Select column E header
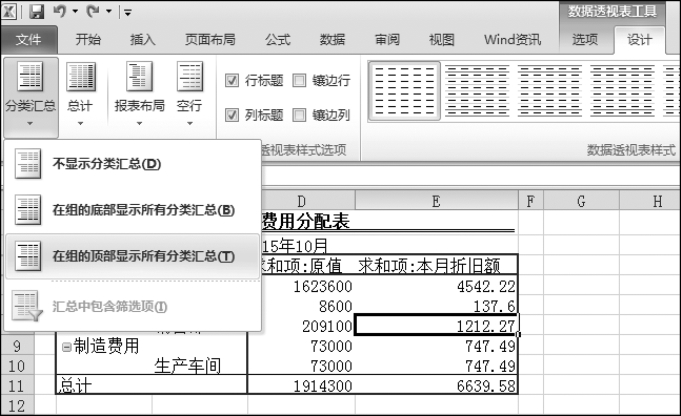The image size is (681, 416). point(436,201)
